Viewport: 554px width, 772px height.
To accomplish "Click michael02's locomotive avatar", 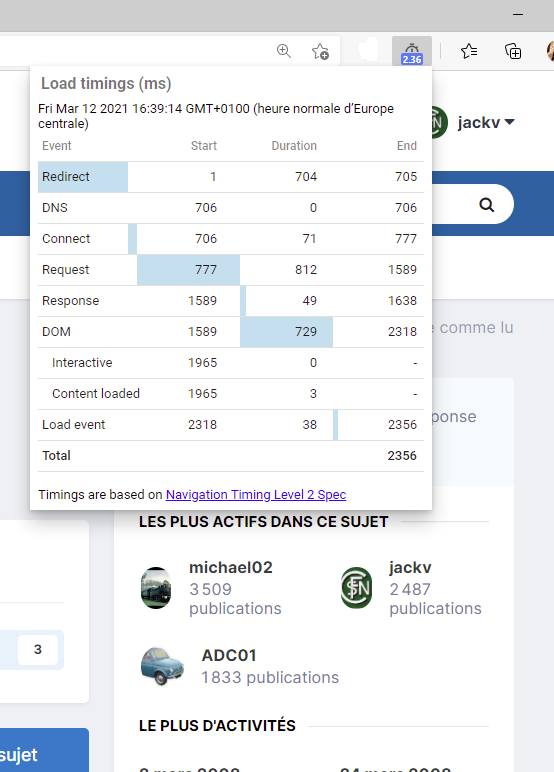I will click(156, 588).
